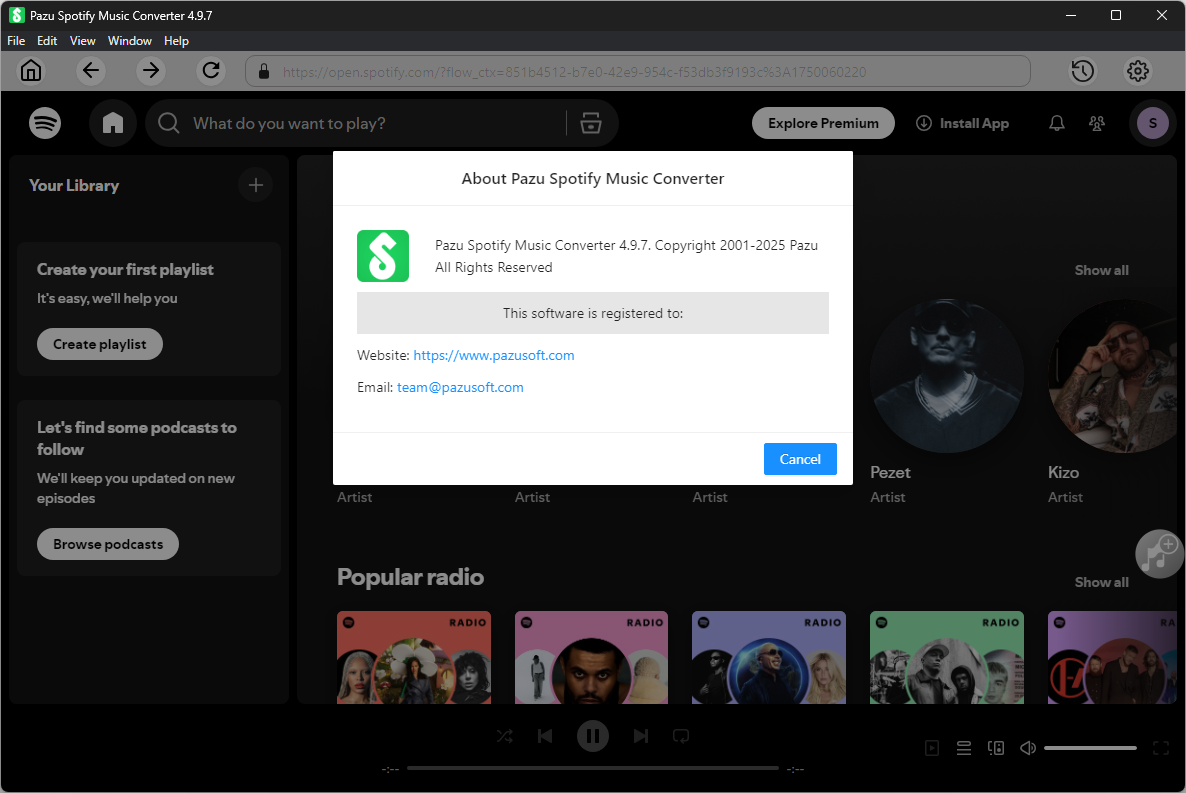The width and height of the screenshot is (1186, 793).
Task: Click the team@pazusoft.com email link
Action: point(460,387)
